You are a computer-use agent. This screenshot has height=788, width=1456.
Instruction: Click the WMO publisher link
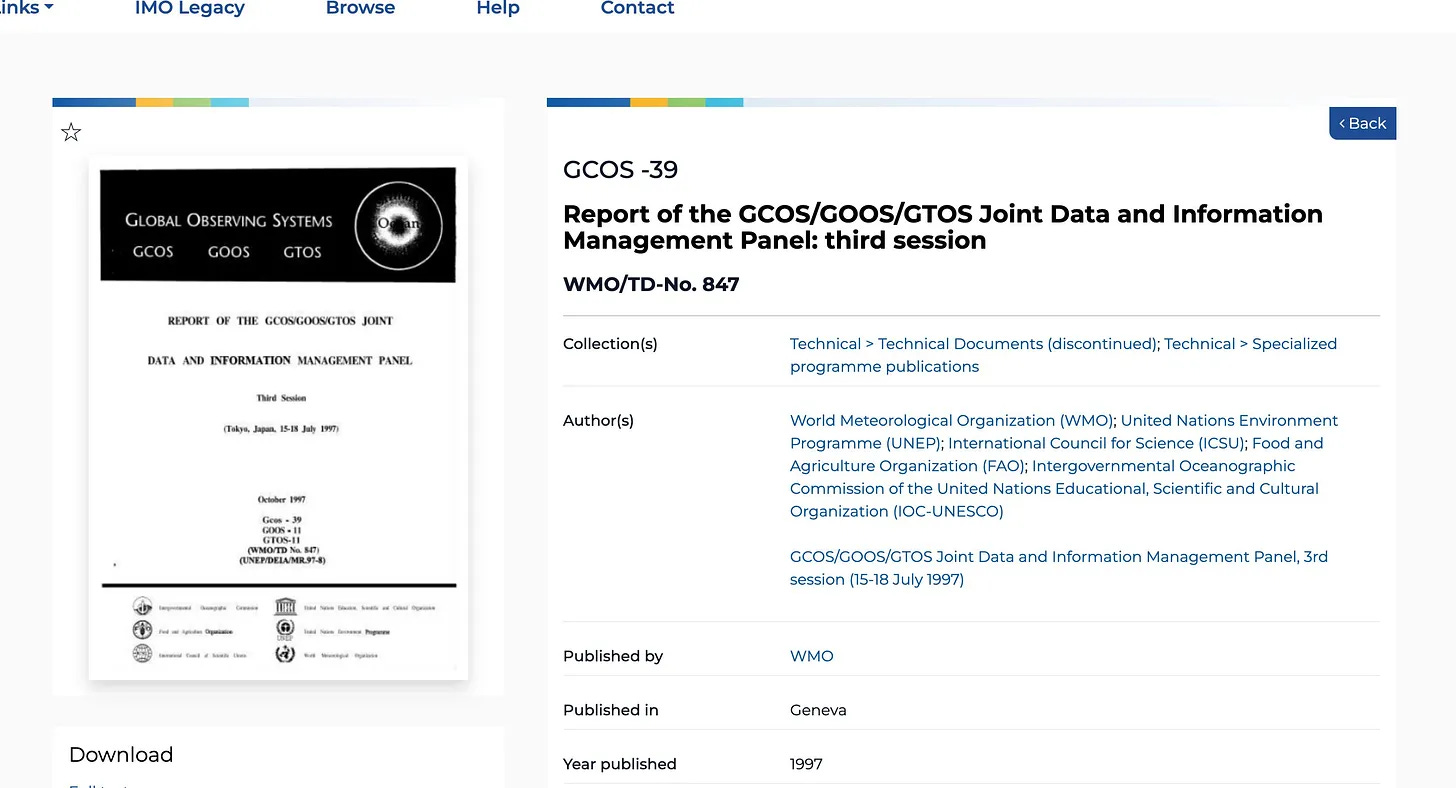[811, 656]
